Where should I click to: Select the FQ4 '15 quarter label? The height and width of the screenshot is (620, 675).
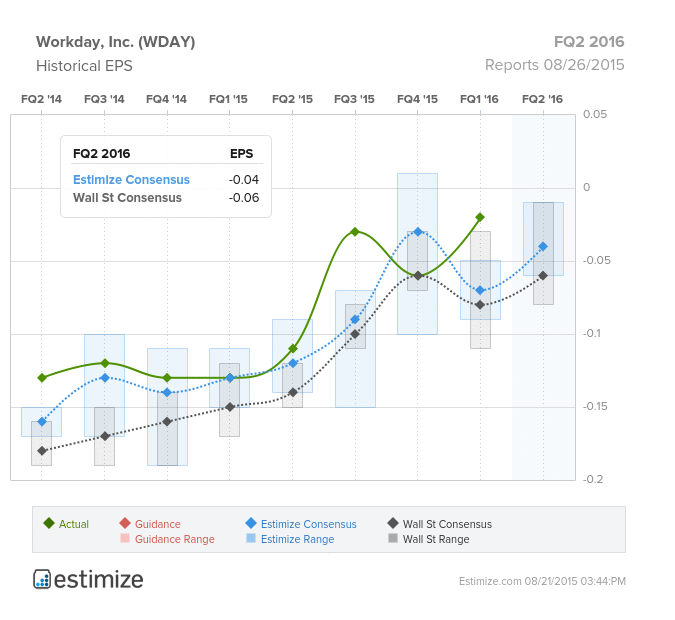coord(417,99)
